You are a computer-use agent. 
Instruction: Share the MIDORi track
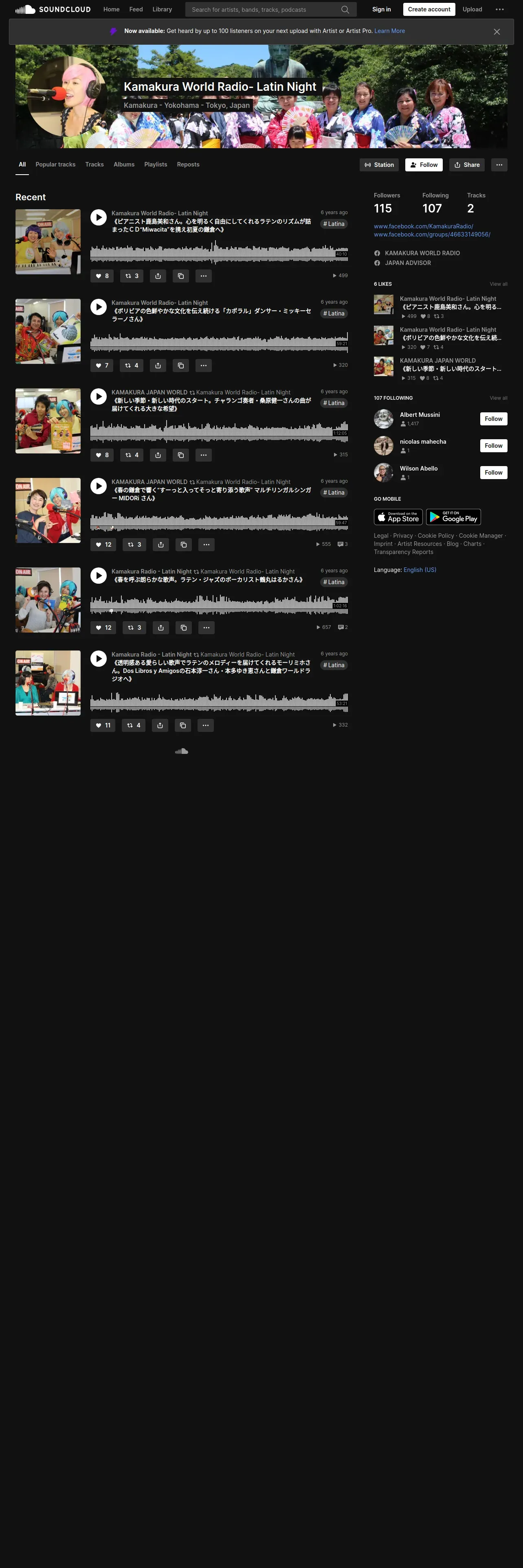coord(161,544)
